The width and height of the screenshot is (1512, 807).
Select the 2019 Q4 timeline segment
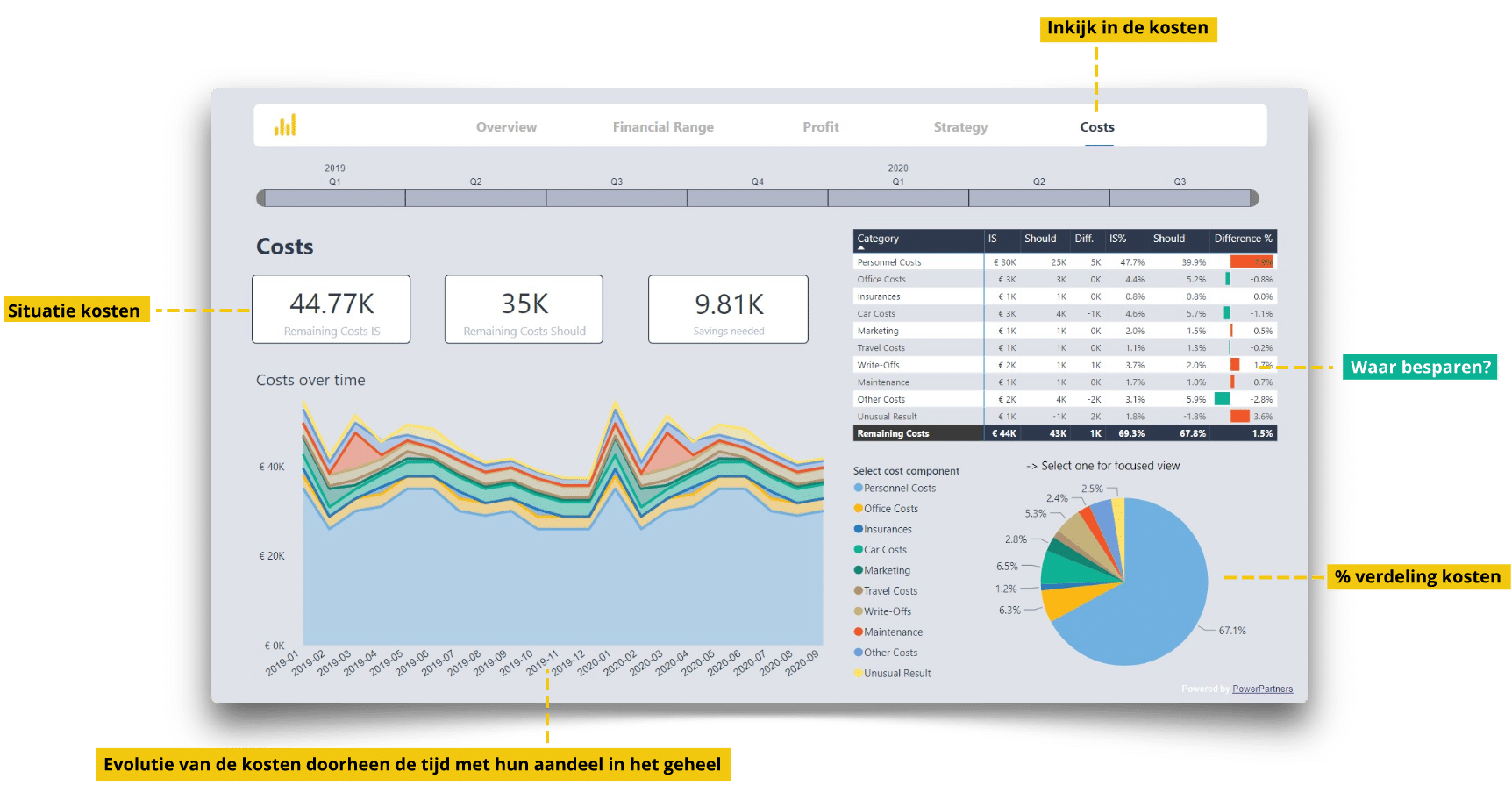click(758, 198)
